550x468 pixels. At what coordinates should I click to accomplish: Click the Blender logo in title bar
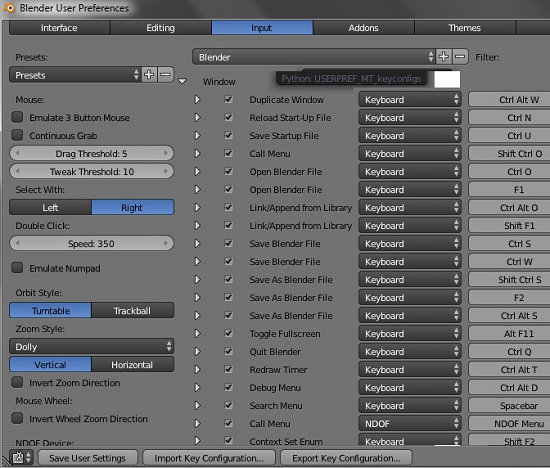9,8
